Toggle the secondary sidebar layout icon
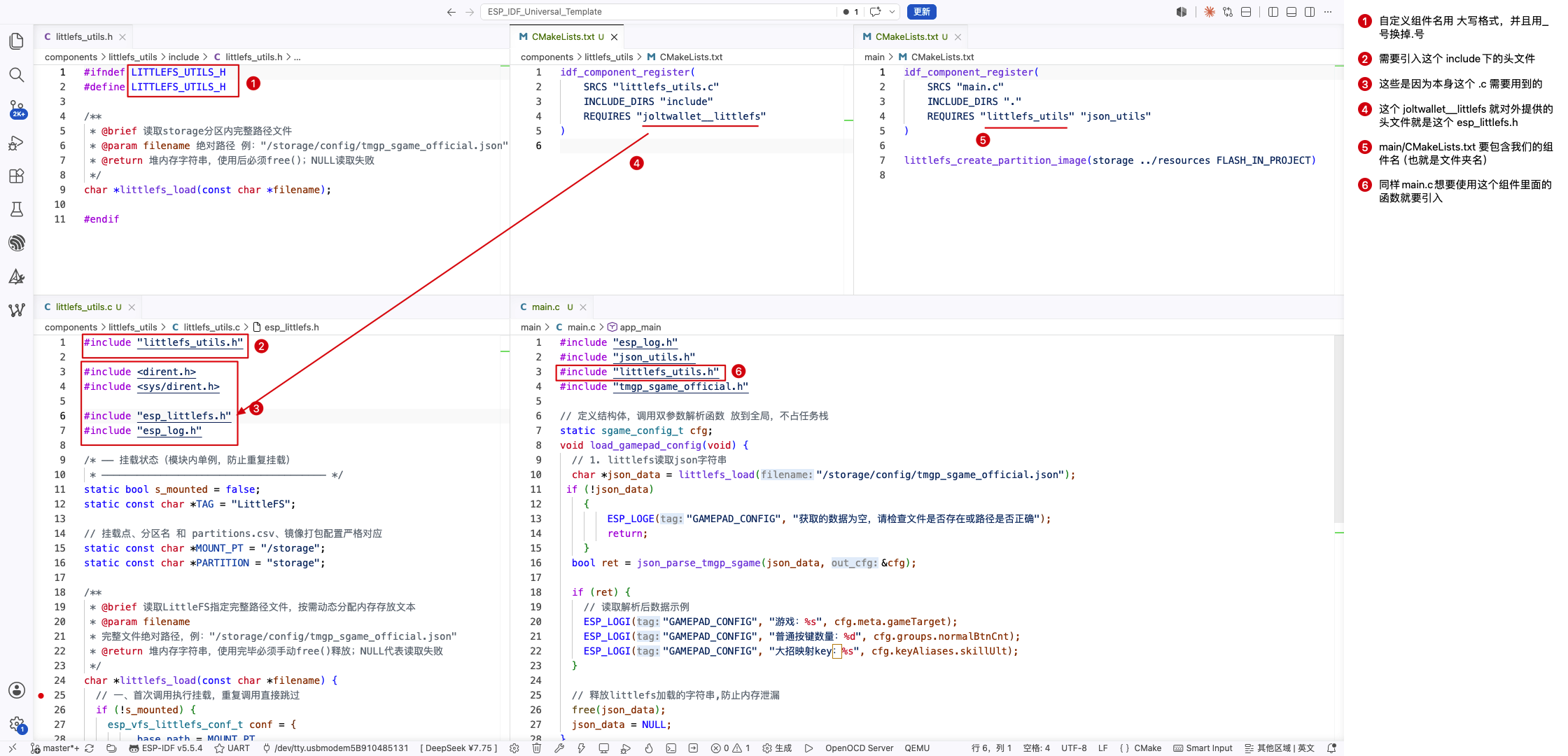Screen dimensions: 1568x756 tap(1310, 12)
